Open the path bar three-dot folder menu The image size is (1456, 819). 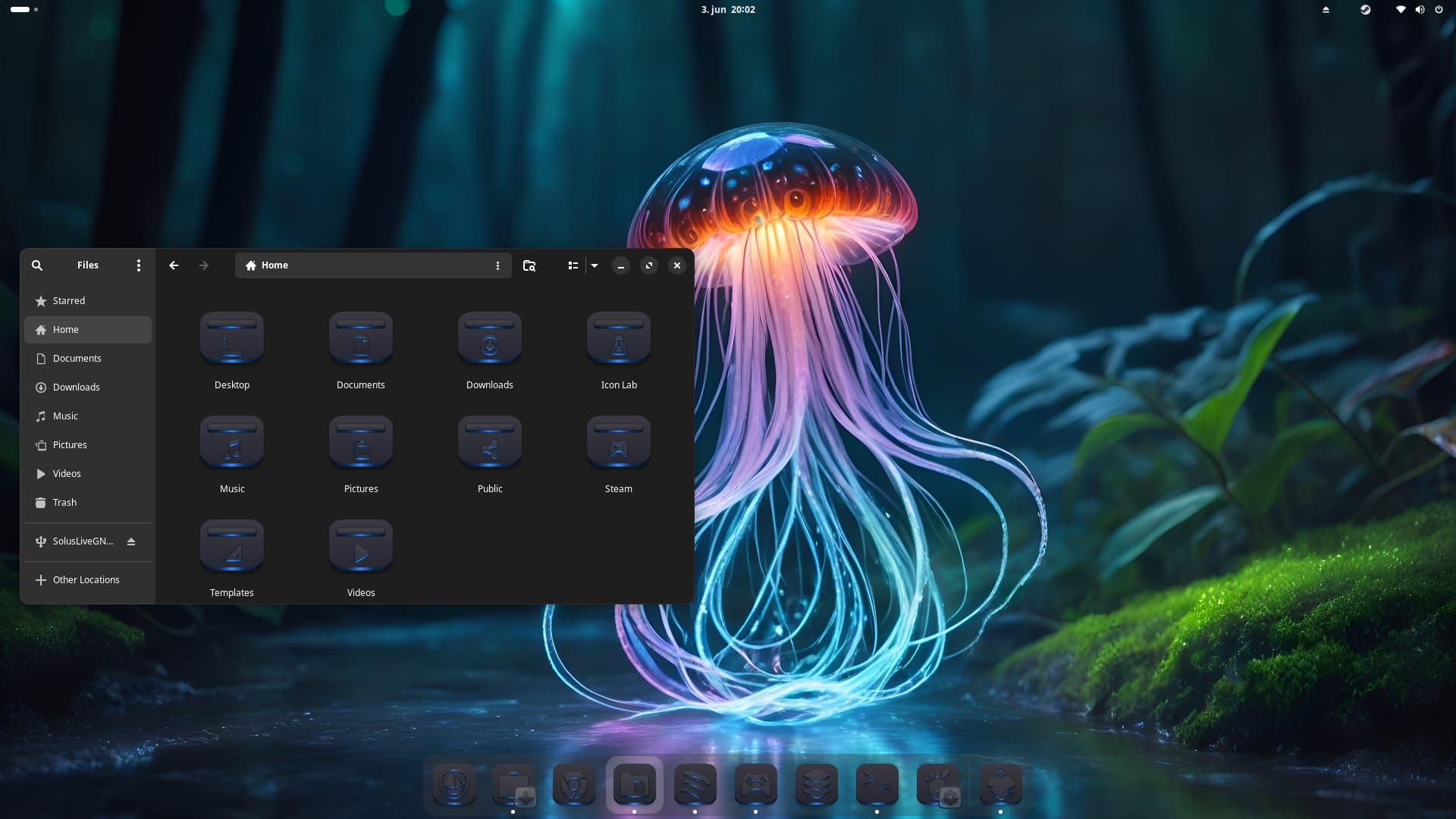coord(497,265)
